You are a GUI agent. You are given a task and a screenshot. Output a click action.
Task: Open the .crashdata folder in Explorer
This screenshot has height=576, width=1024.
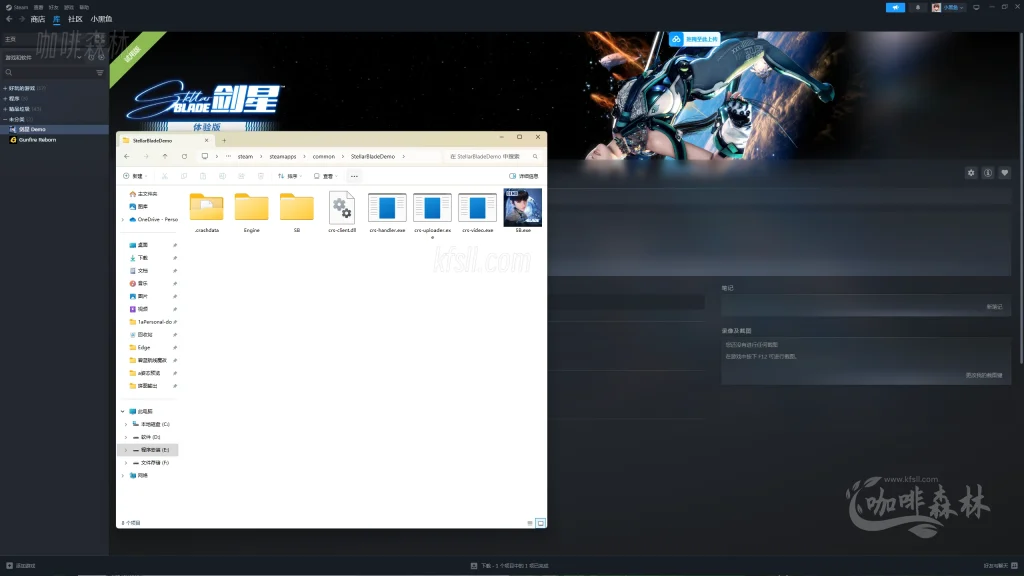tap(206, 213)
